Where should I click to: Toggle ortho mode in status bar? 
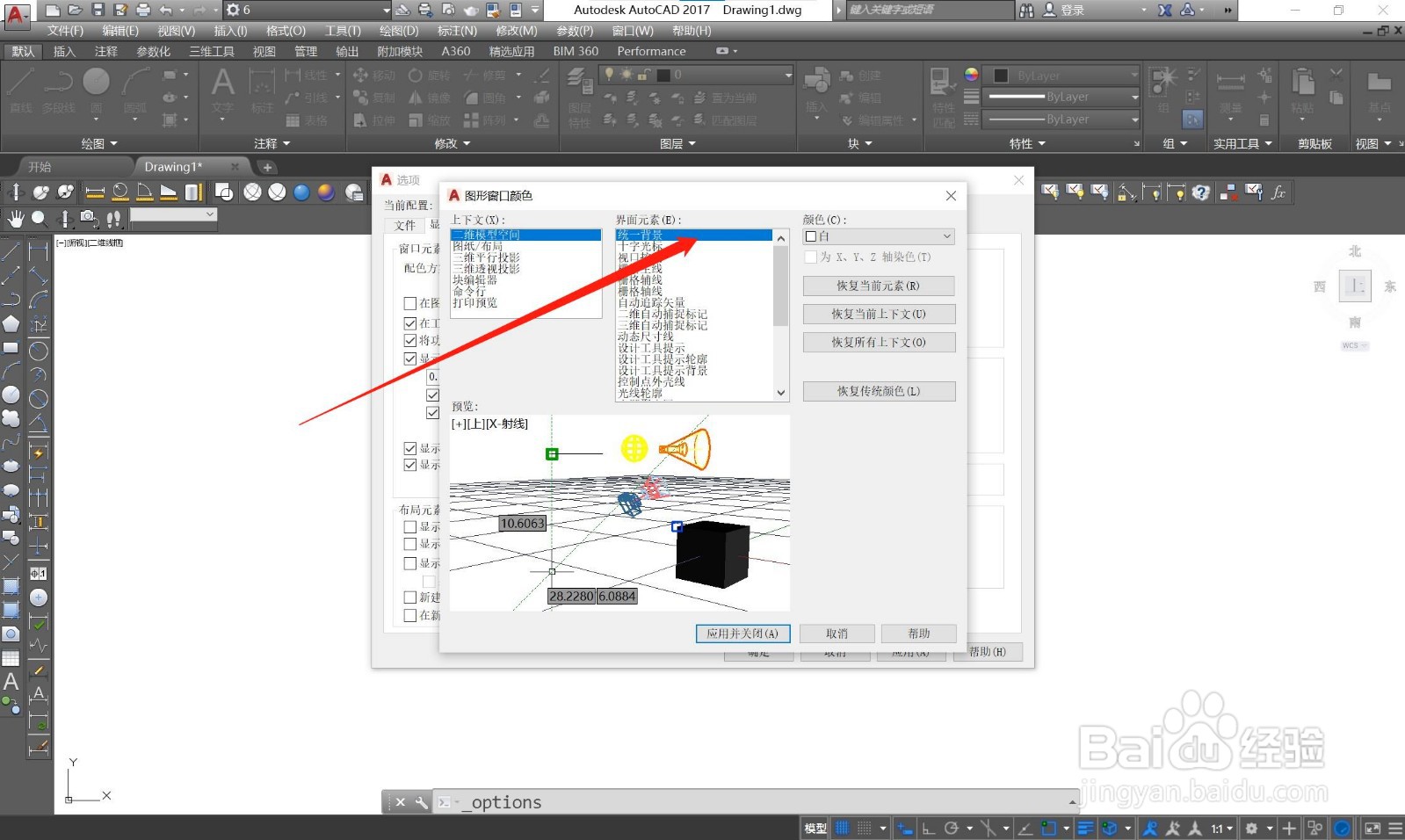coord(929,828)
